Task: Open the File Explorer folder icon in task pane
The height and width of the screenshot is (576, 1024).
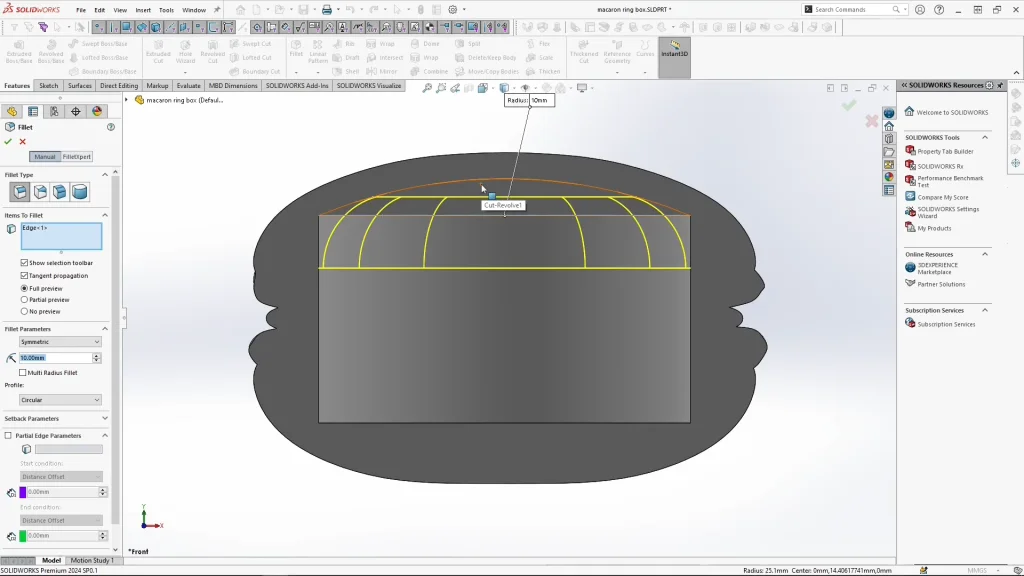Action: tap(889, 152)
